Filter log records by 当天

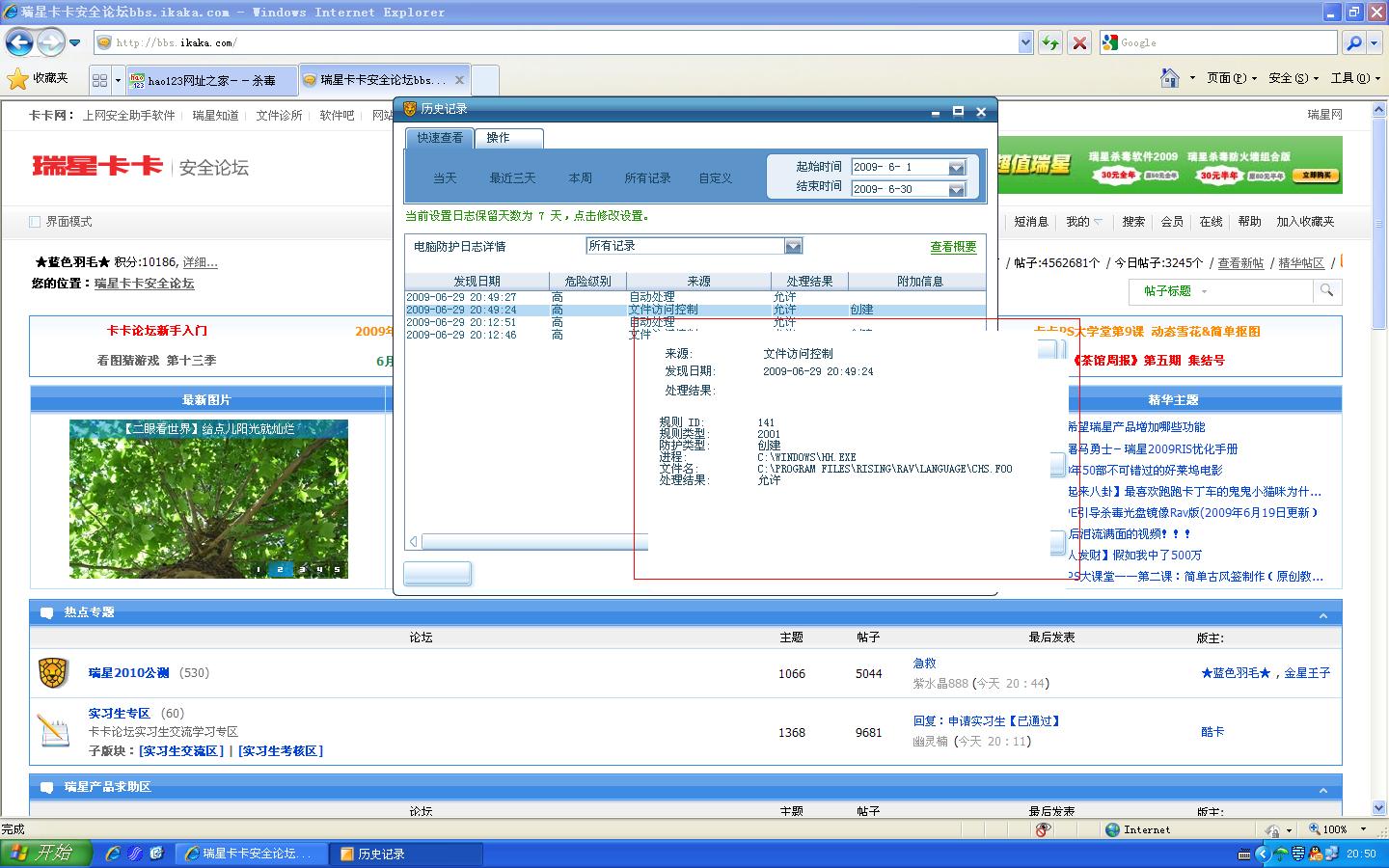pos(445,178)
